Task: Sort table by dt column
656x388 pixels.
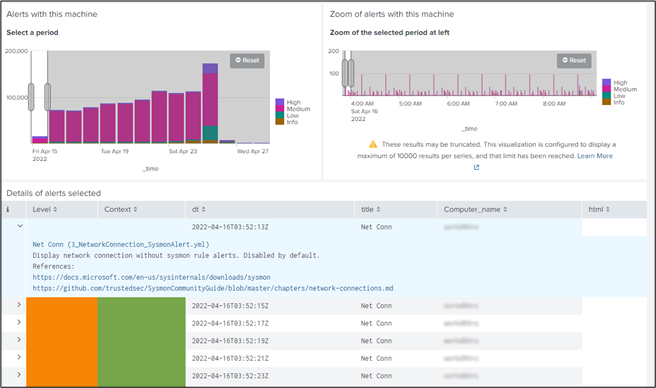Action: tap(199, 209)
